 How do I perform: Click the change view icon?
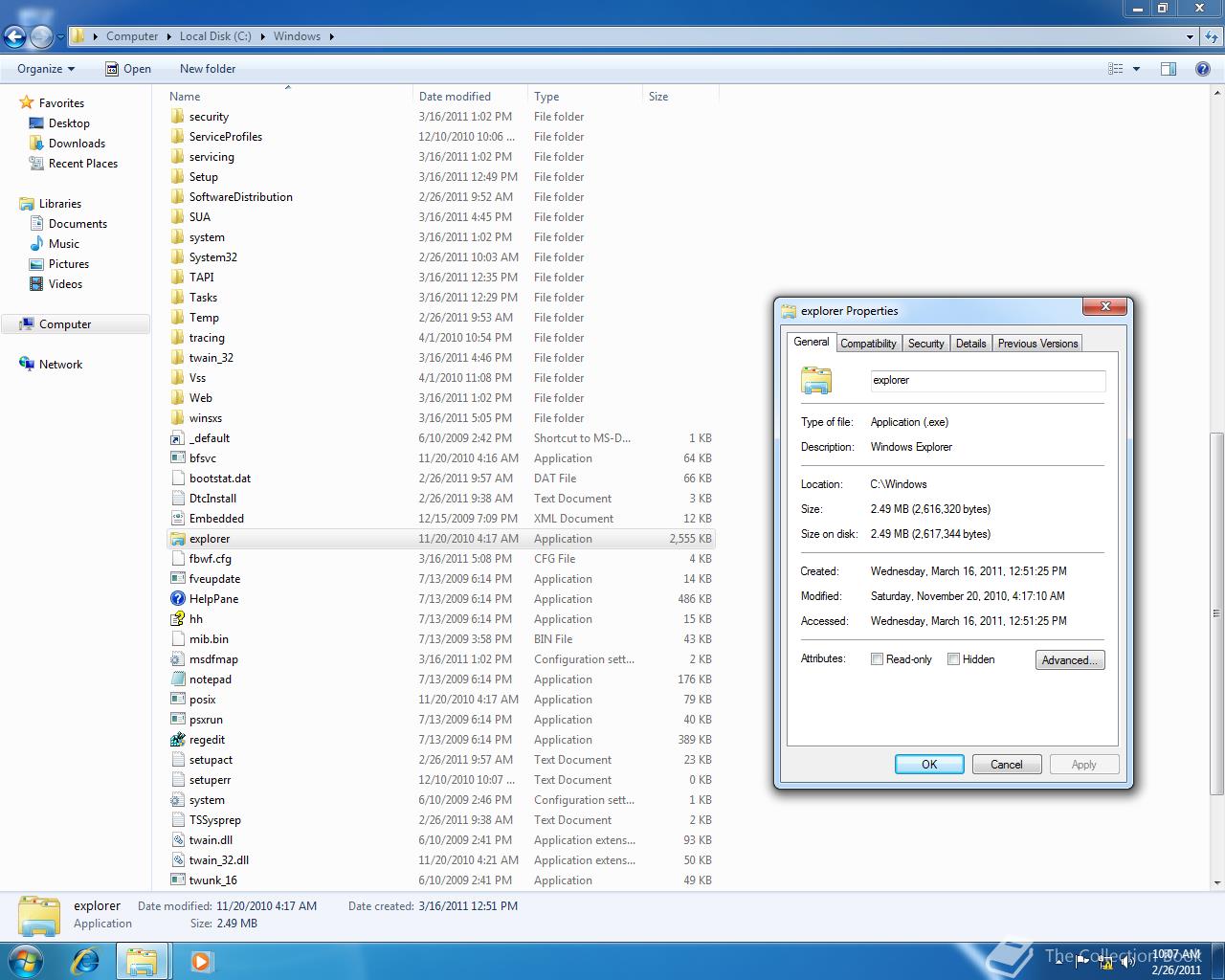1115,69
